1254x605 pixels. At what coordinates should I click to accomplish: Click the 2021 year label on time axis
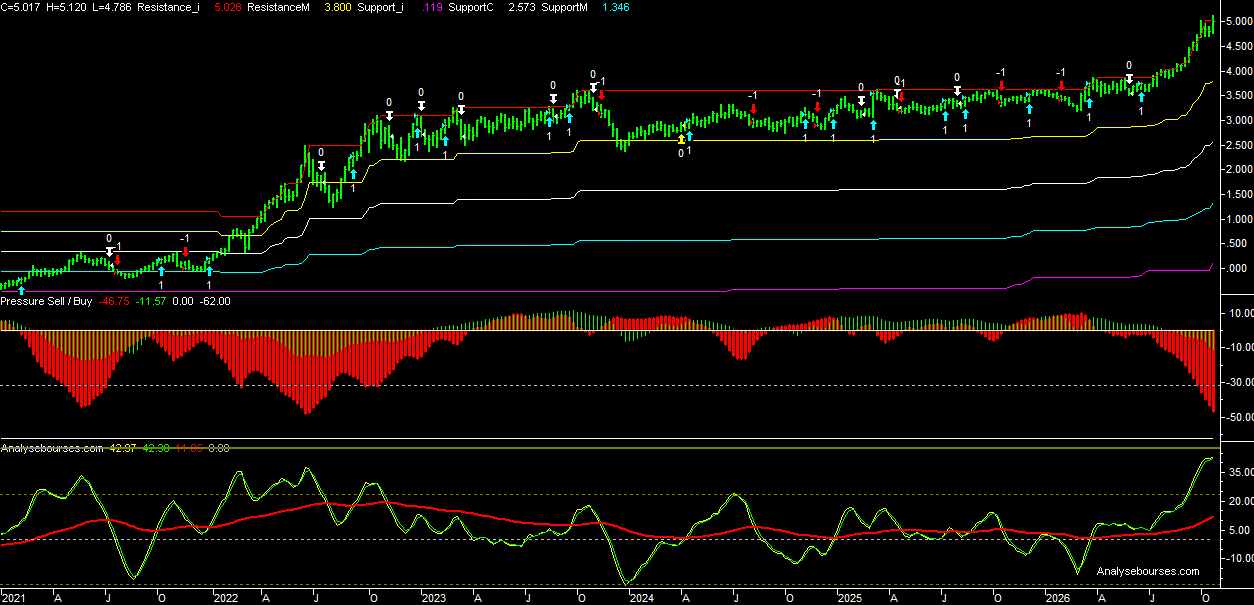coord(15,598)
